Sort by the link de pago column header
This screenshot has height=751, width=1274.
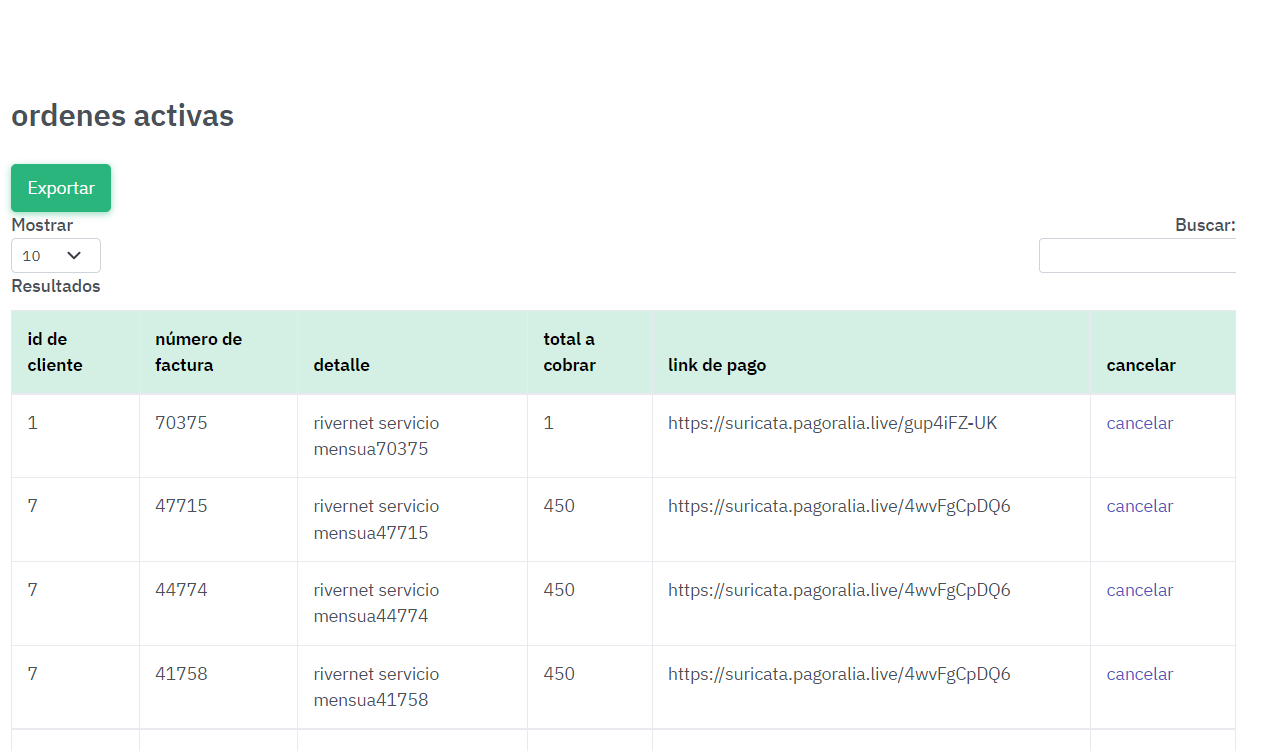coord(717,365)
